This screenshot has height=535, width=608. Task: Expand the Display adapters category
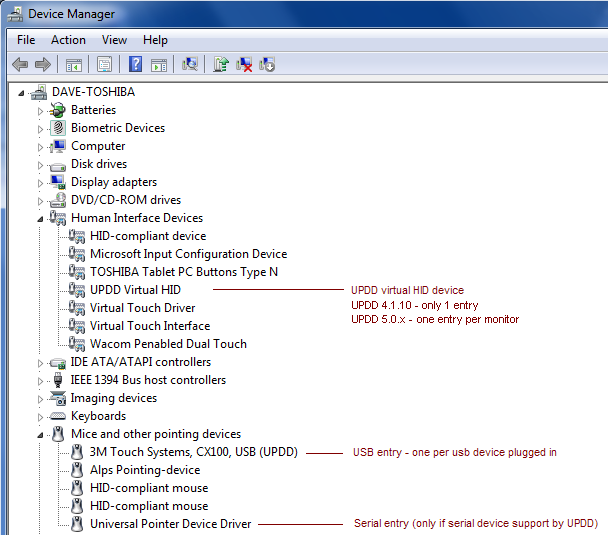[40, 183]
